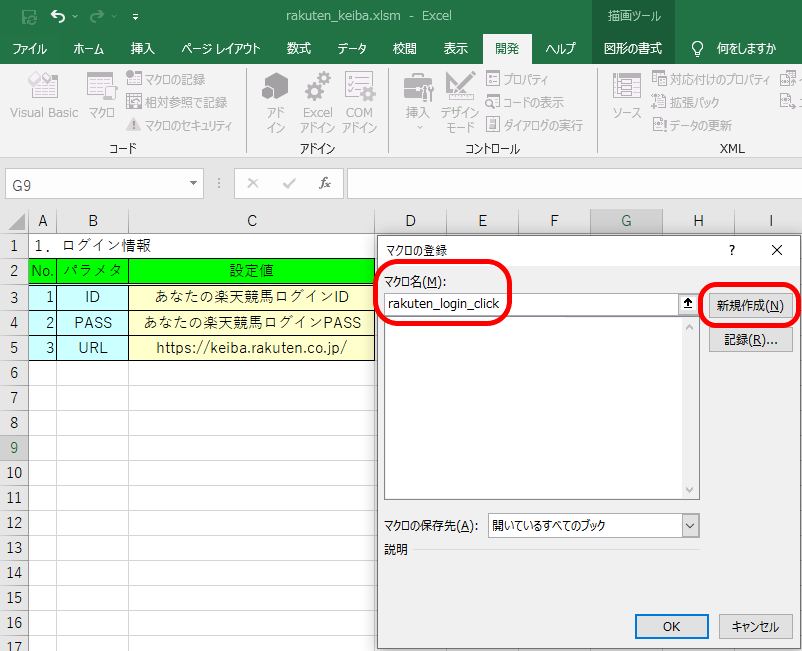This screenshot has height=651, width=802.
Task: Open the XML ソース pane
Action: pyautogui.click(x=627, y=96)
